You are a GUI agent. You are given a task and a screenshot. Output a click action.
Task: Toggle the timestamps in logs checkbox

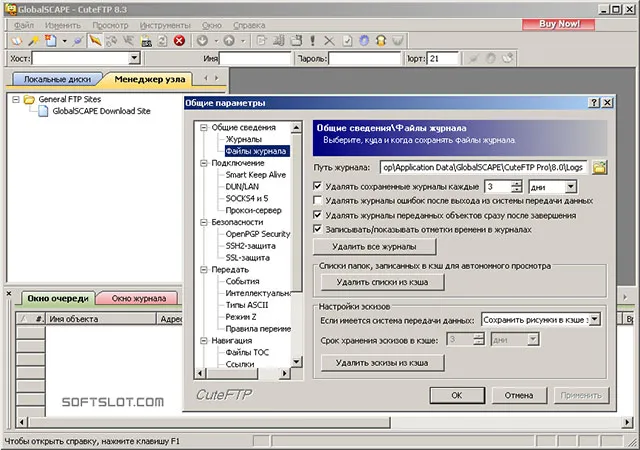click(x=318, y=229)
